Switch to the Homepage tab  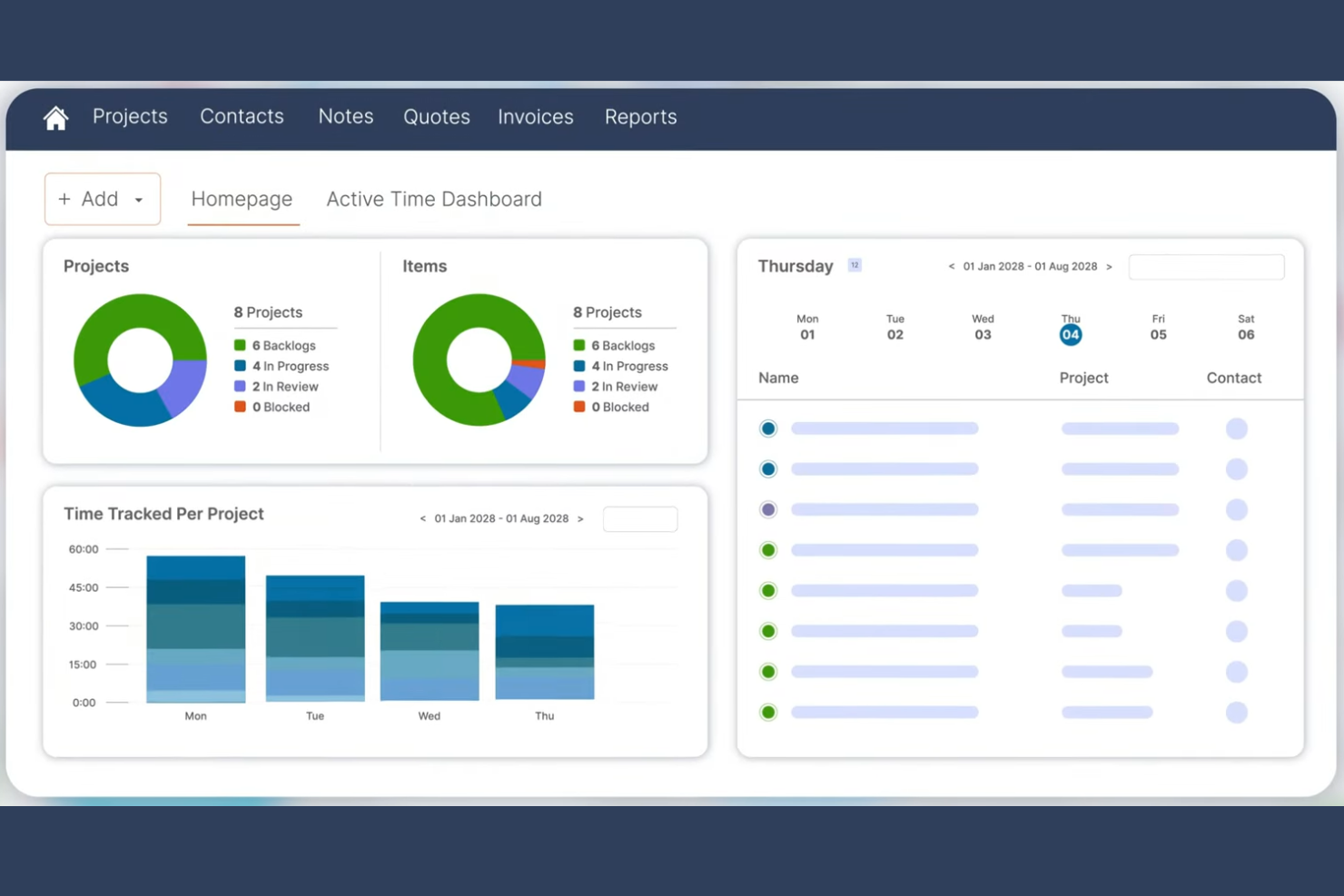[x=242, y=200]
